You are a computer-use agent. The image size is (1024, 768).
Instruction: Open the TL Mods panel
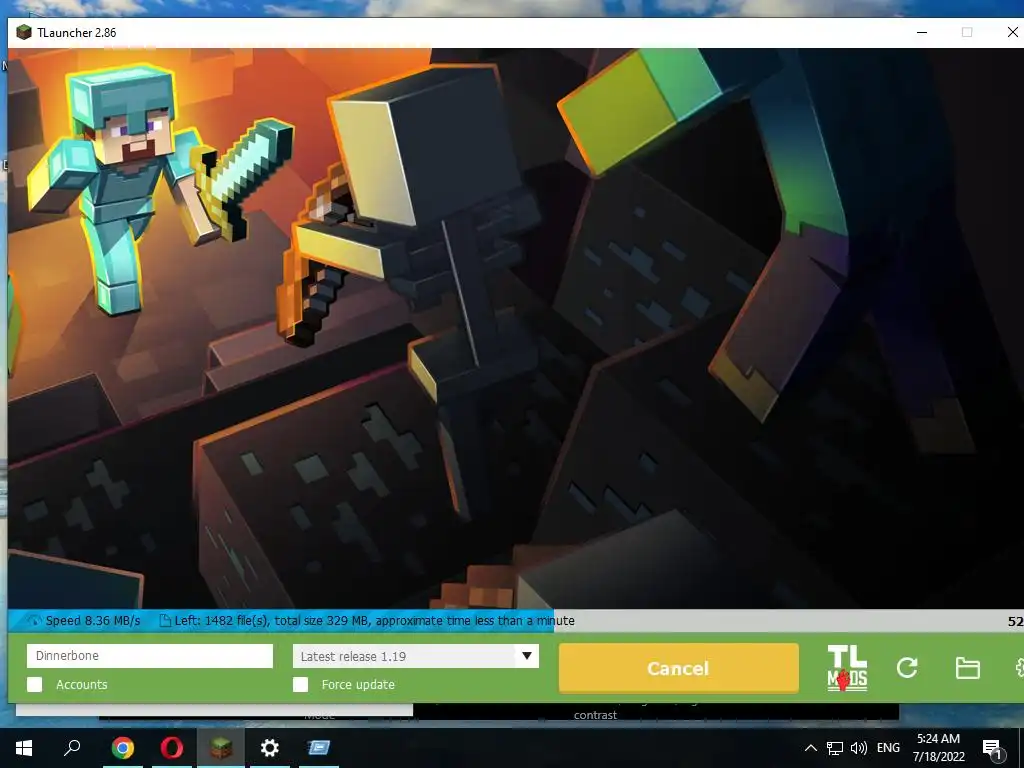[x=847, y=668]
